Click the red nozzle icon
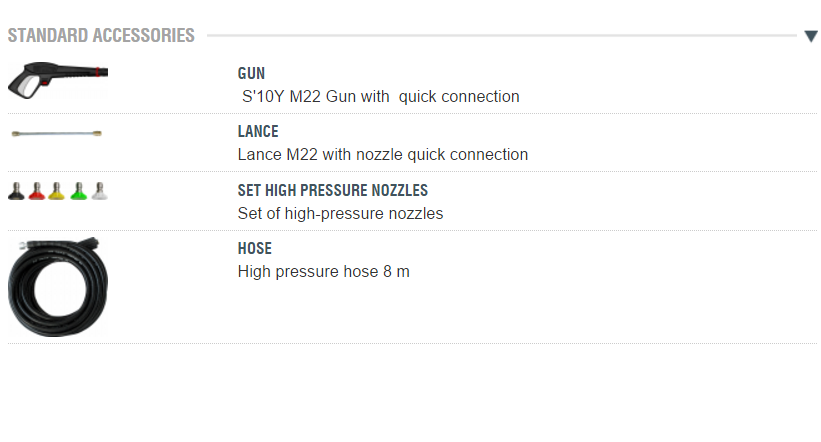This screenshot has width=821, height=442. [37, 190]
